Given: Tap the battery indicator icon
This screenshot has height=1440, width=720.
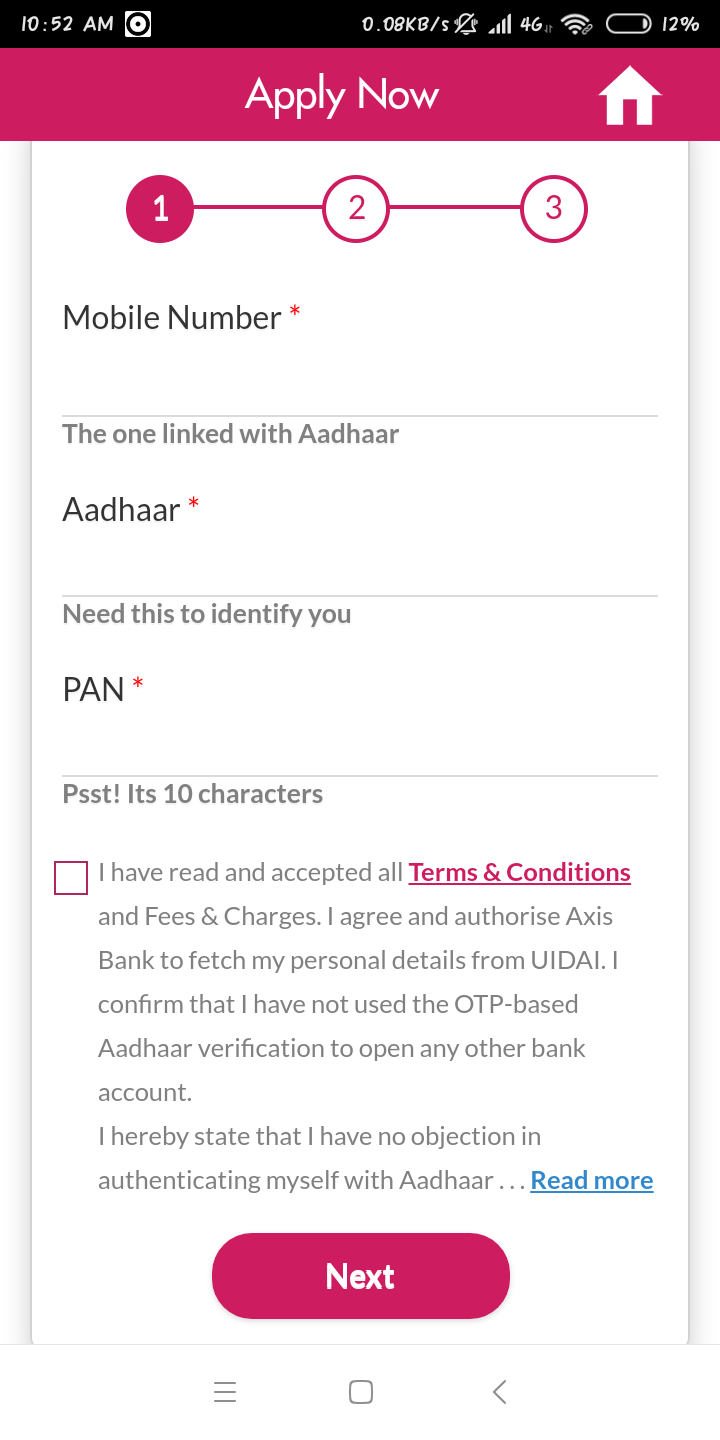Looking at the screenshot, I should [629, 24].
